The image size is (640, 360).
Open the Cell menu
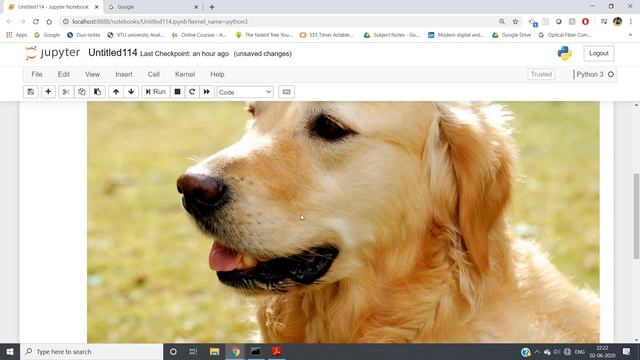pyautogui.click(x=153, y=74)
